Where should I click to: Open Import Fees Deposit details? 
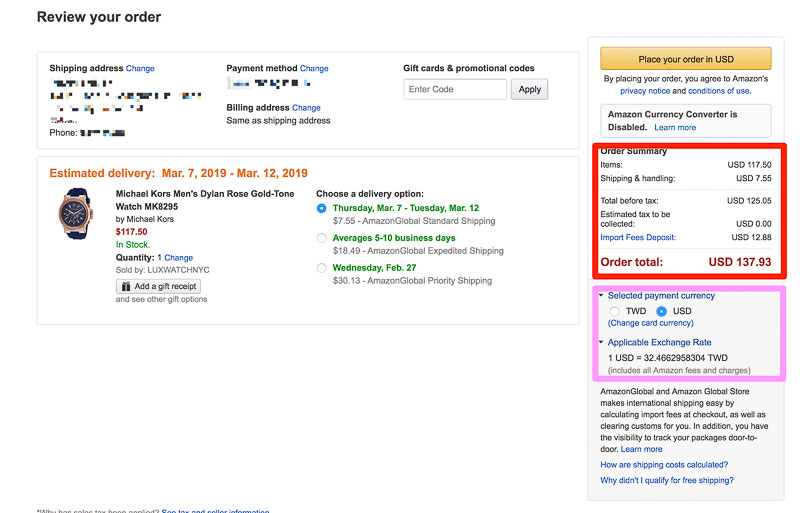click(638, 237)
